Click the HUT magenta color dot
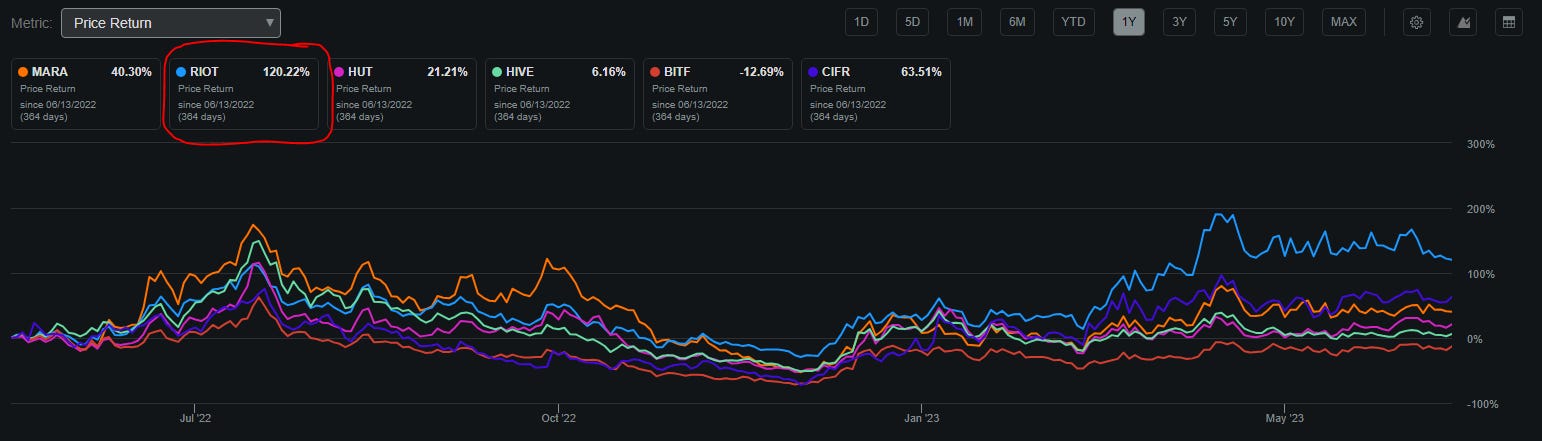Viewport: 1542px width, 441px height. pyautogui.click(x=339, y=73)
